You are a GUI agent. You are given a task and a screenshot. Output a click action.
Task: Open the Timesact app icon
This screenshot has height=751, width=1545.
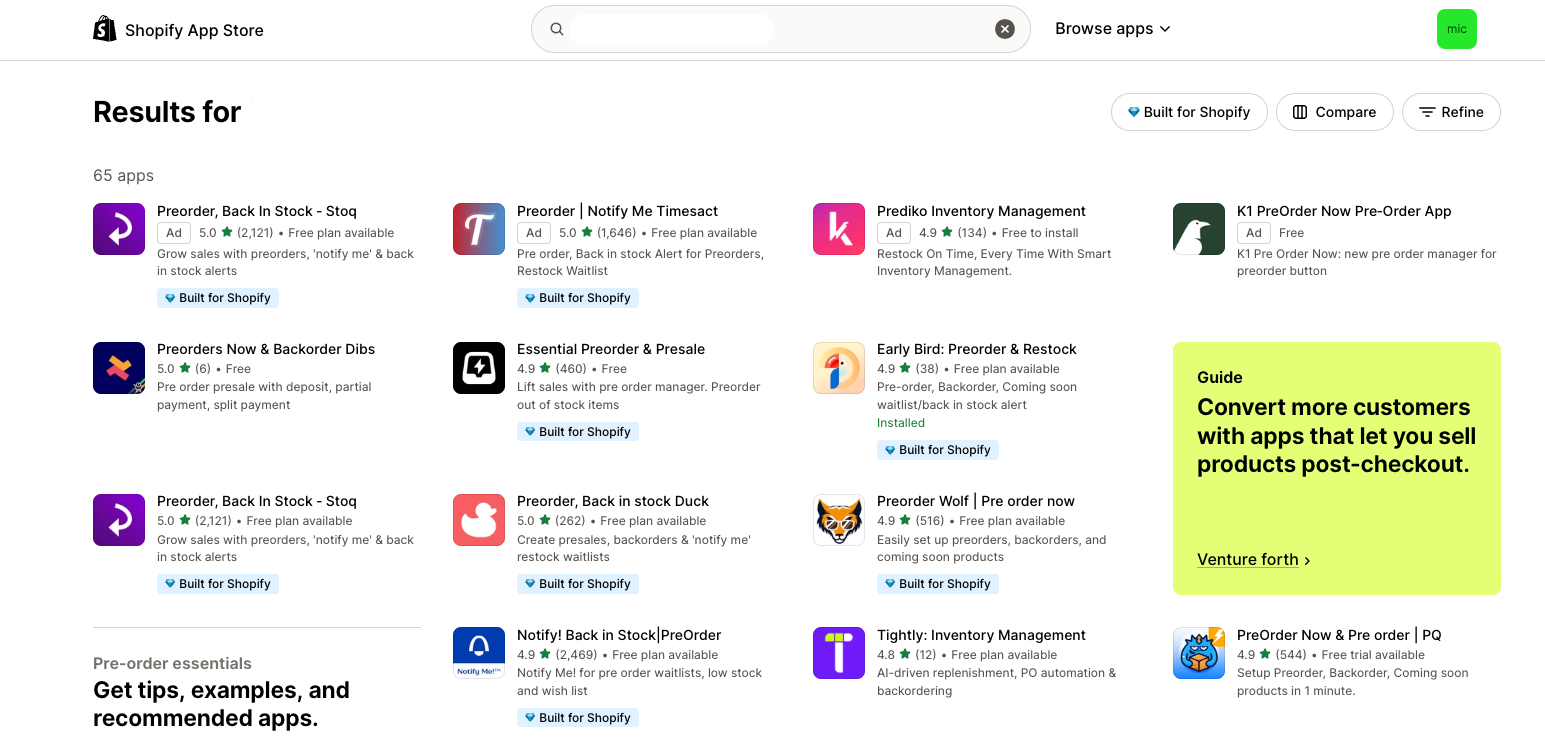479,229
